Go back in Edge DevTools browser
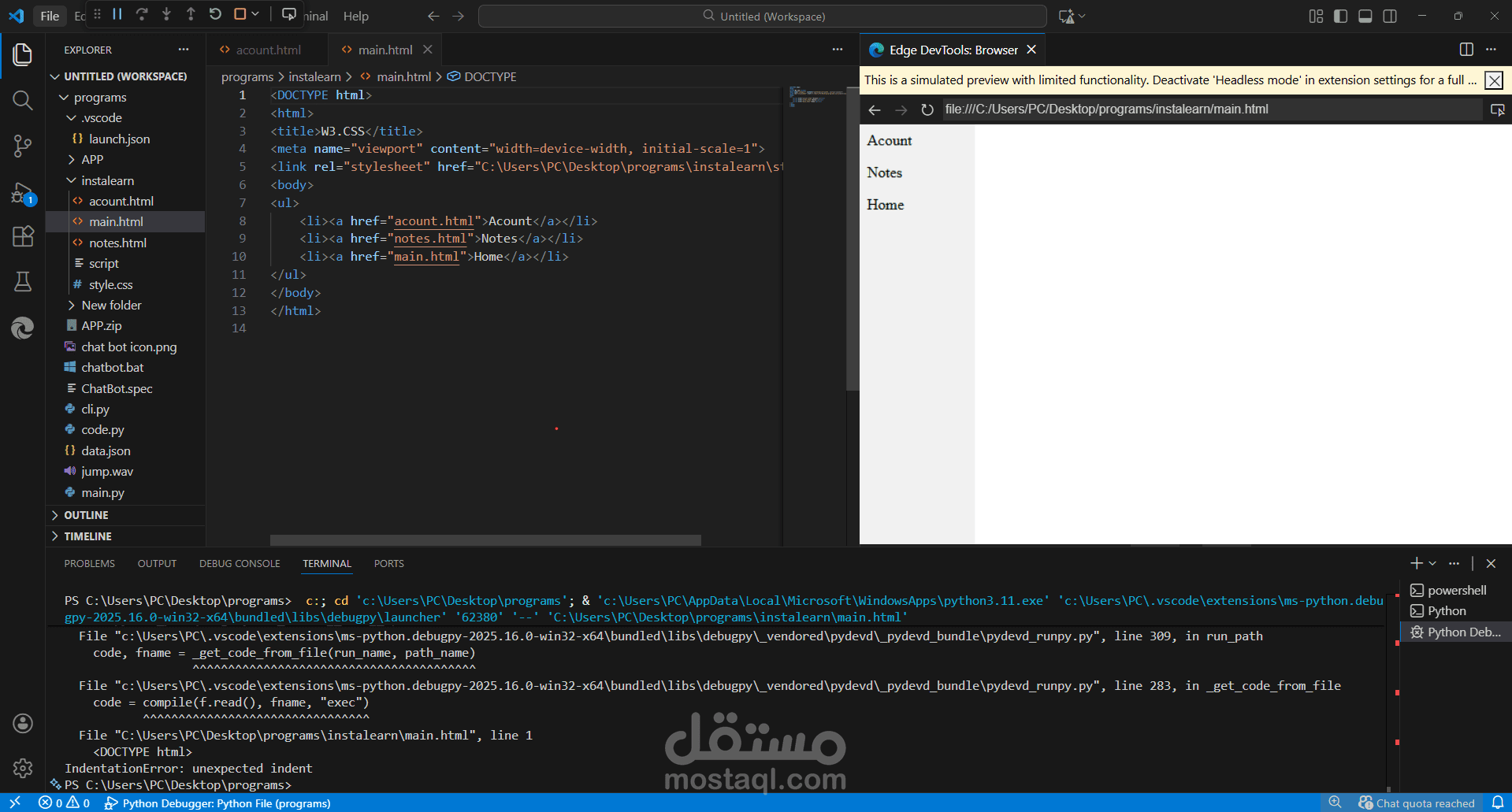The image size is (1512, 812). [875, 109]
